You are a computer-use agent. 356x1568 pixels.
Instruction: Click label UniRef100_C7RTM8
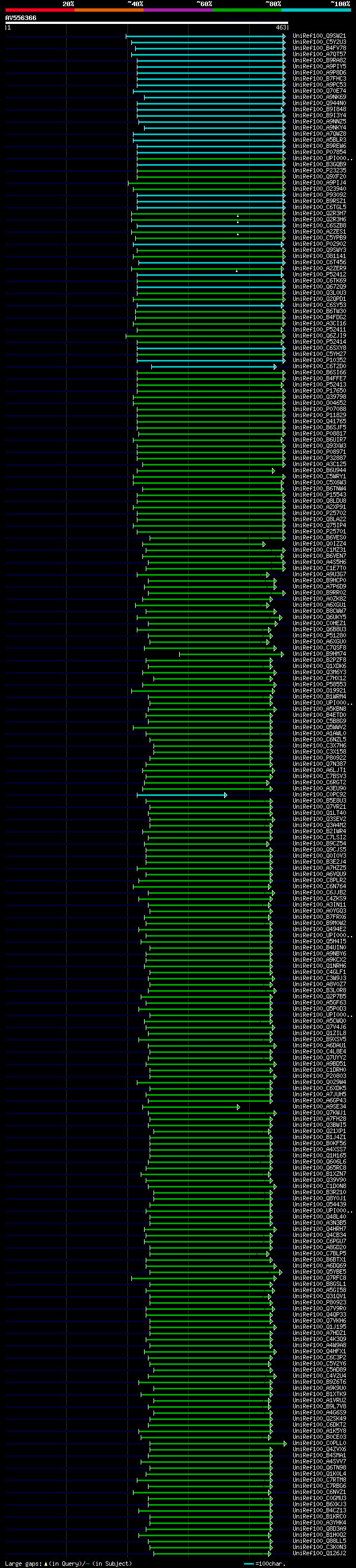click(319, 1480)
